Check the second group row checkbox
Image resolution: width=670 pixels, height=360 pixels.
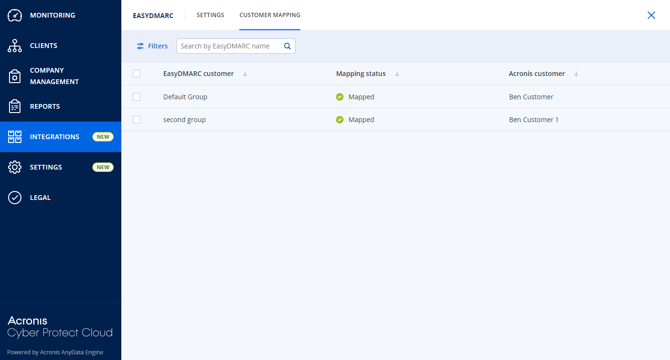(137, 120)
